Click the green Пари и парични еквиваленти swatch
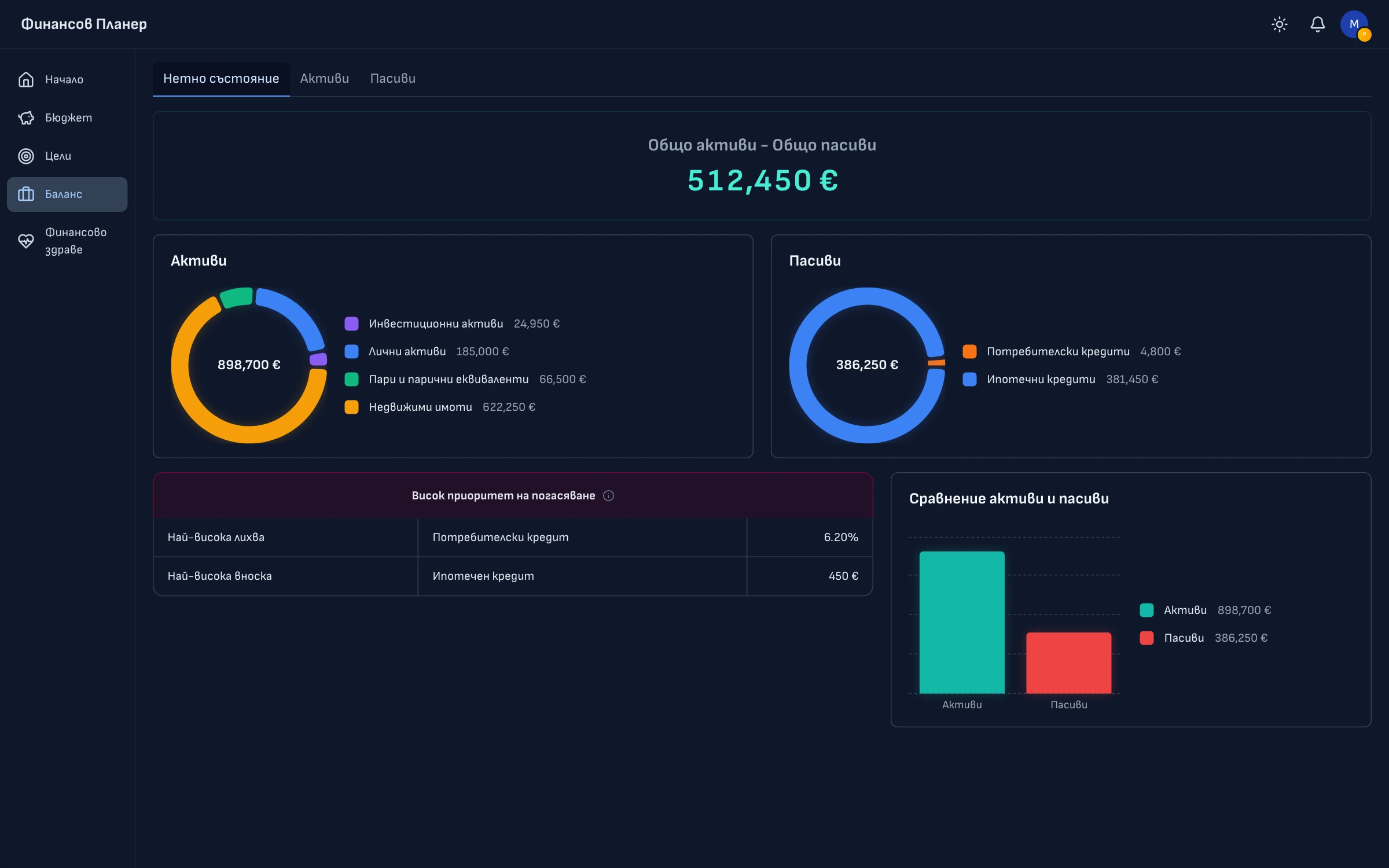This screenshot has height=868, width=1389. click(x=351, y=379)
